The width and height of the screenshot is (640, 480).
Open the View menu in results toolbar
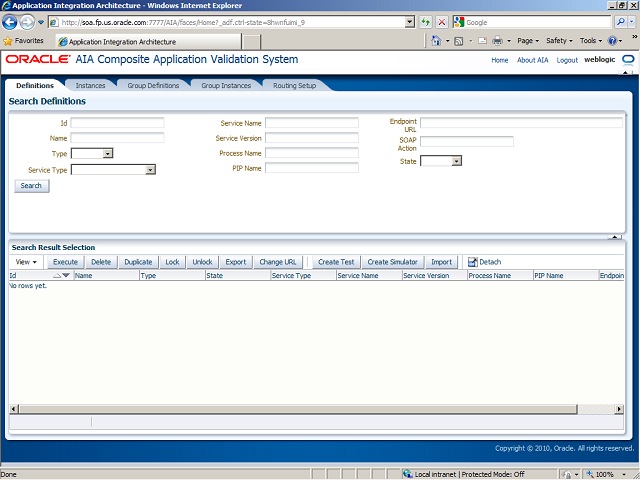(26, 262)
